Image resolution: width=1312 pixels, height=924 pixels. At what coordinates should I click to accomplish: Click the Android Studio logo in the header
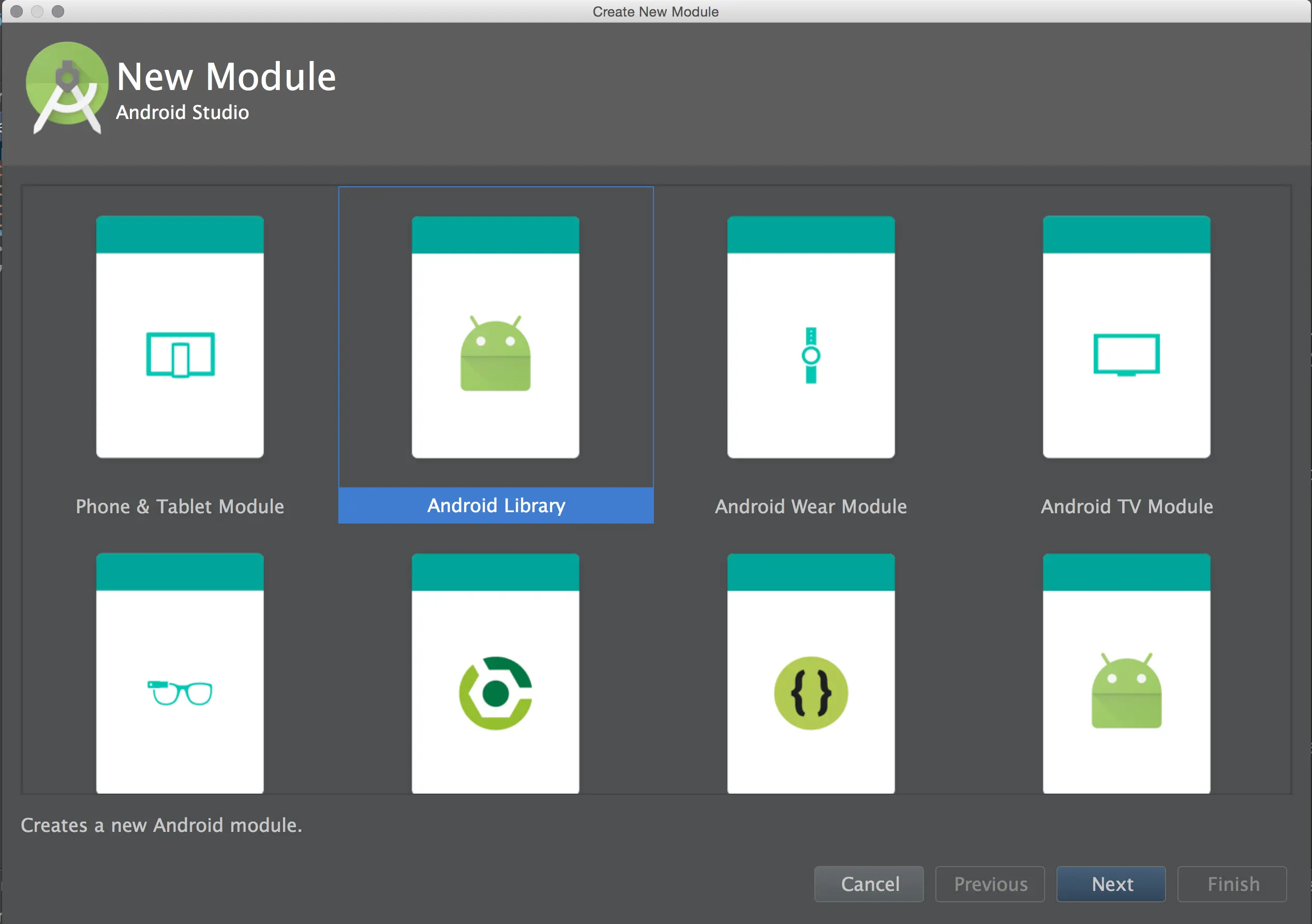[x=66, y=87]
